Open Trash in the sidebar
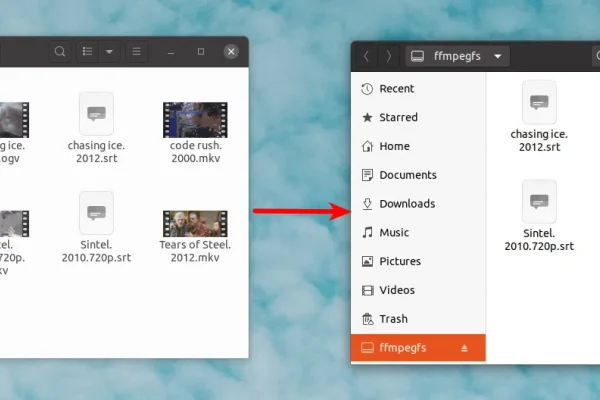 (x=418, y=319)
